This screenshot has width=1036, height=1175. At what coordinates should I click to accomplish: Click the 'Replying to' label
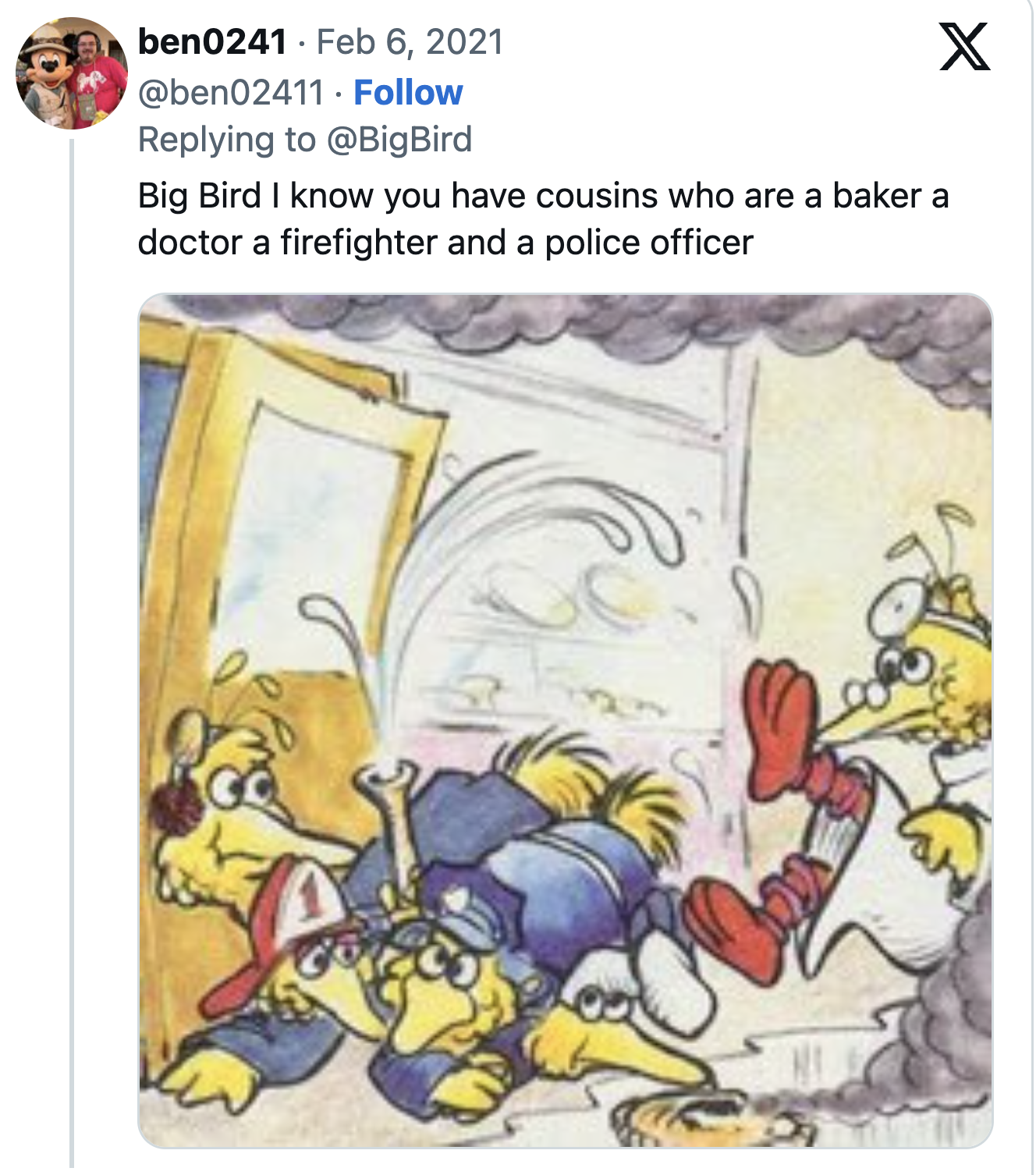pos(225,139)
